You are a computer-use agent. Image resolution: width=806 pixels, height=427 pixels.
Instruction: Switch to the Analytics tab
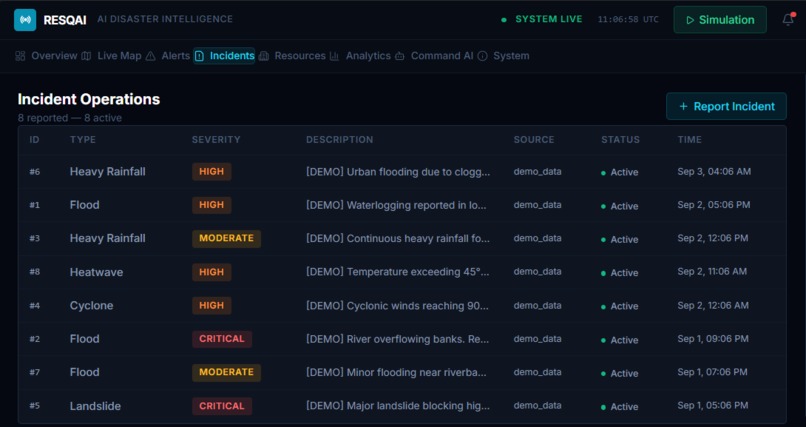pyautogui.click(x=360, y=56)
